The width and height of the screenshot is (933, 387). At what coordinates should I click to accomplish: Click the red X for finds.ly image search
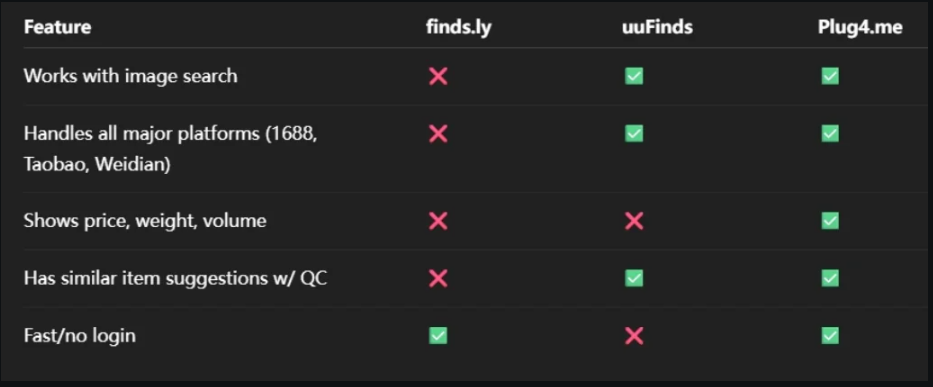click(x=438, y=76)
